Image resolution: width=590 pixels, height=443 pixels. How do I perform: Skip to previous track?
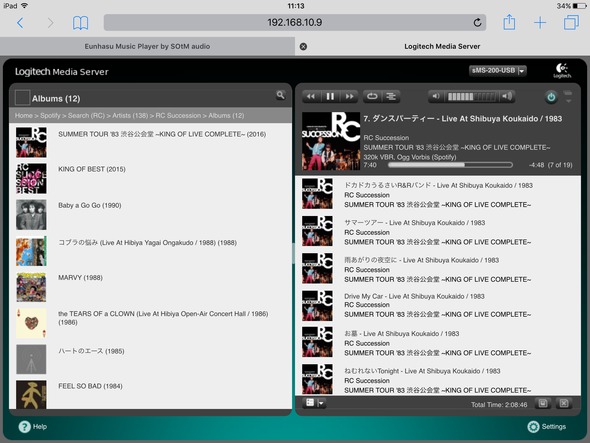pos(311,97)
